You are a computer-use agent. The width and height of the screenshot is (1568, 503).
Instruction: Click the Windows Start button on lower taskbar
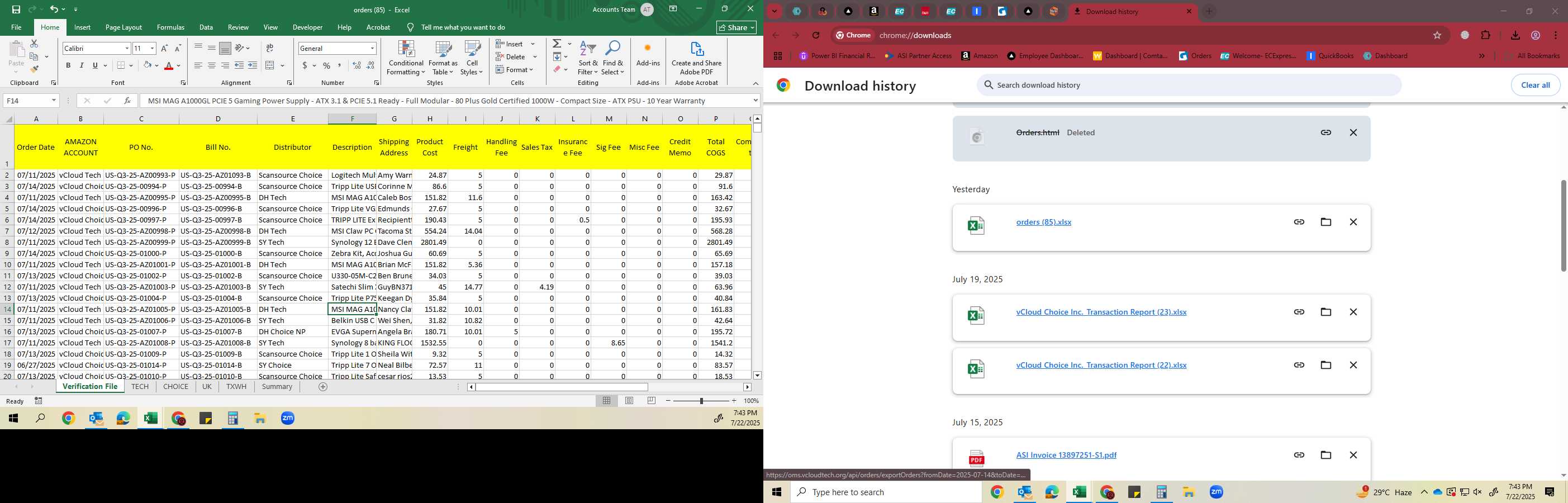777,492
